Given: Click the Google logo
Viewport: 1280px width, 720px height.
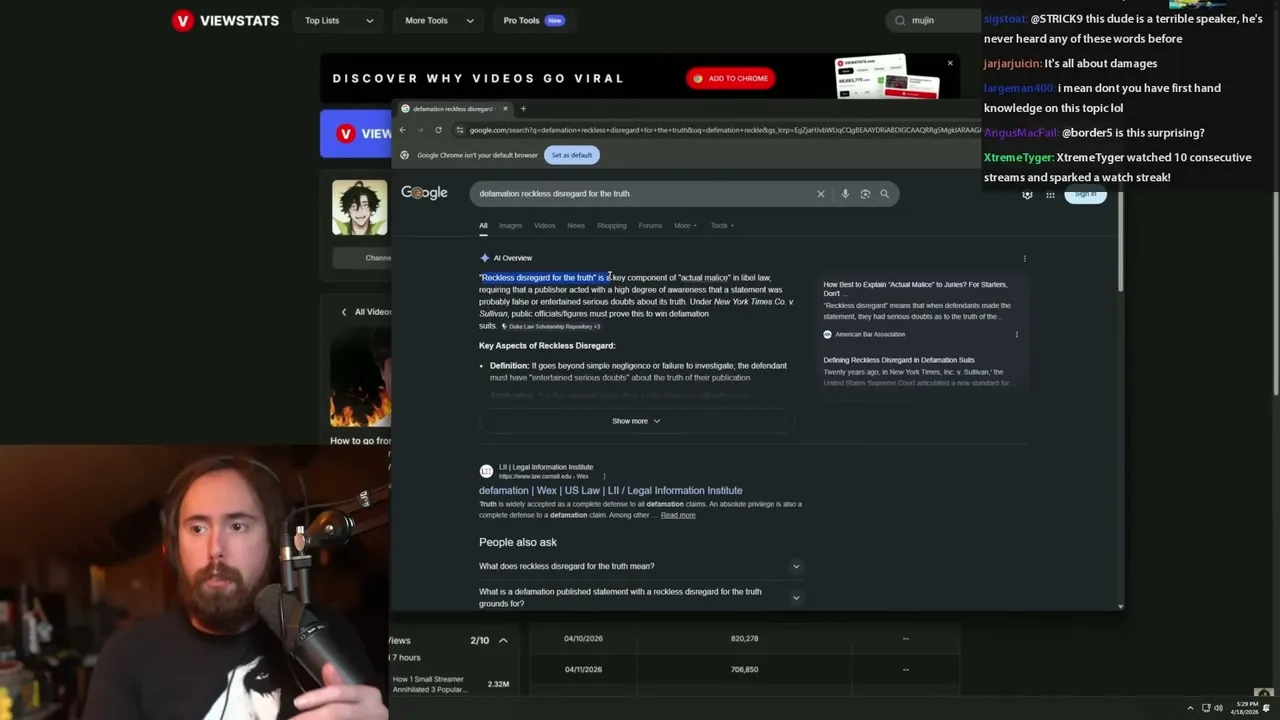Looking at the screenshot, I should tap(424, 193).
